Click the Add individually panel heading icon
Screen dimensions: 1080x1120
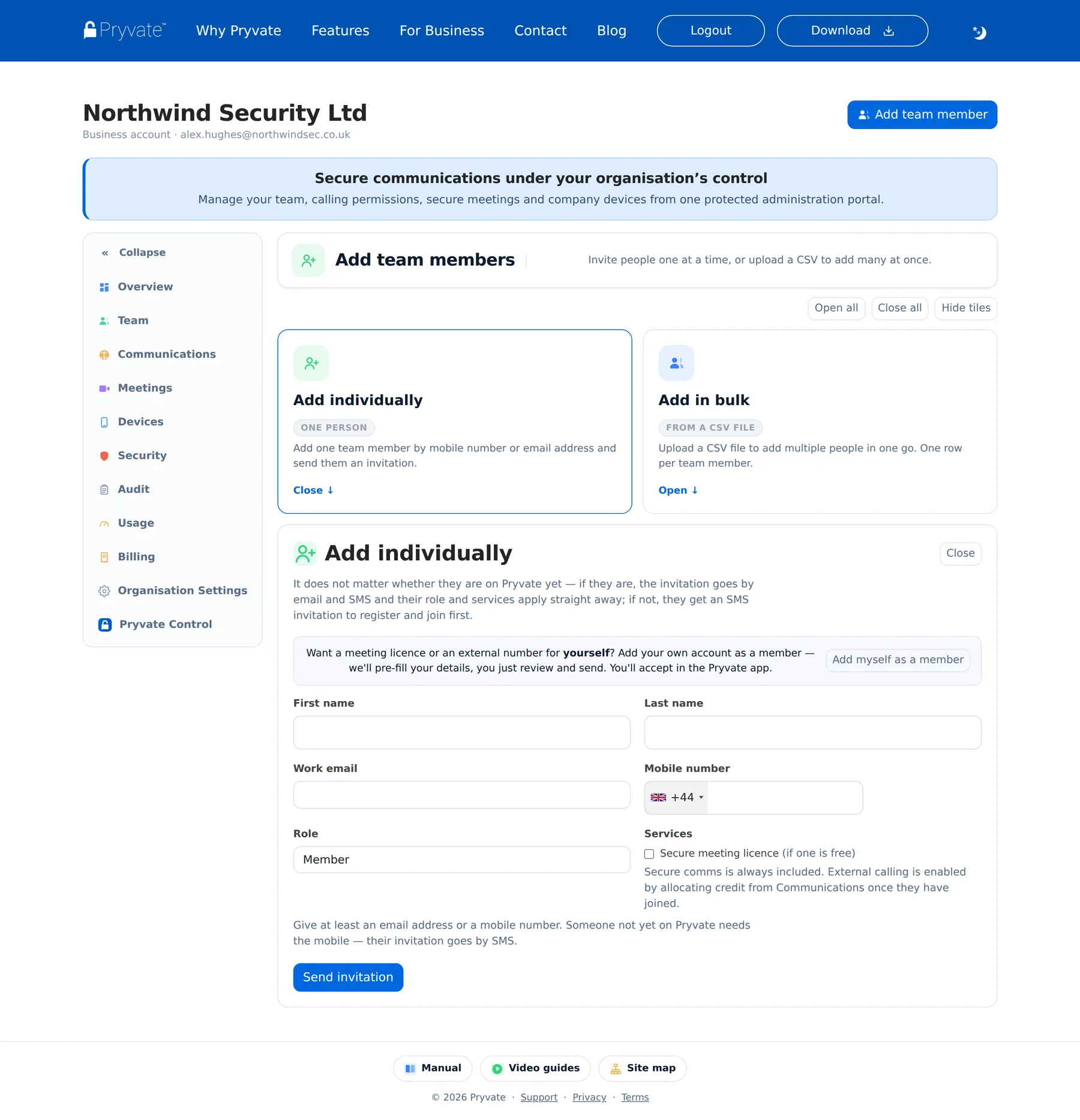coord(305,553)
